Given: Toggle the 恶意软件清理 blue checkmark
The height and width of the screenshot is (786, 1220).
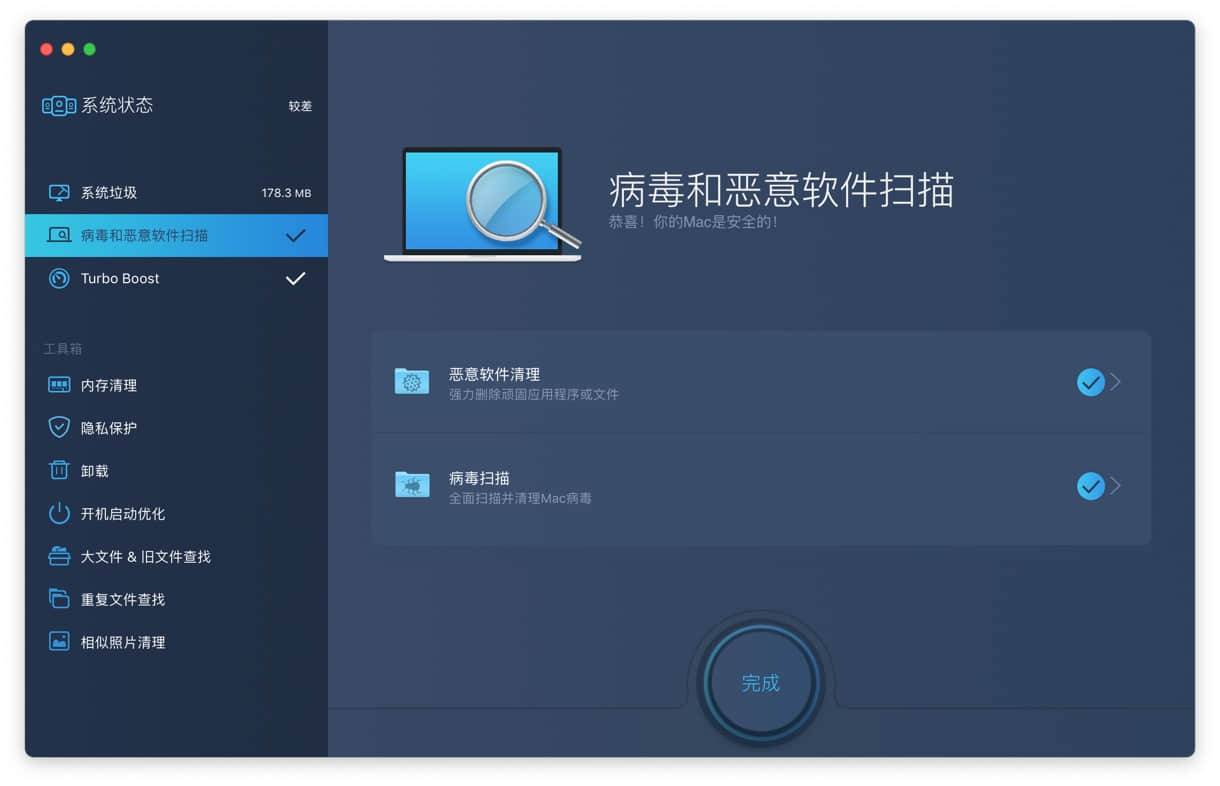Looking at the screenshot, I should 1090,382.
